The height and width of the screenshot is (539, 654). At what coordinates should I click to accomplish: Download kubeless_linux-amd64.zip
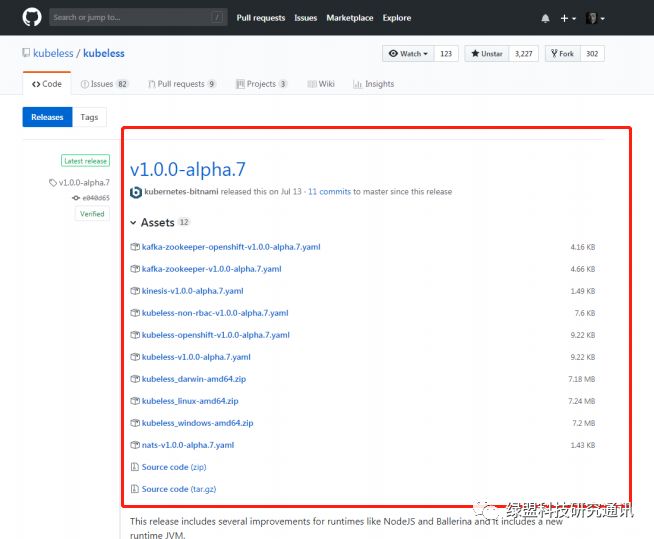coord(190,401)
